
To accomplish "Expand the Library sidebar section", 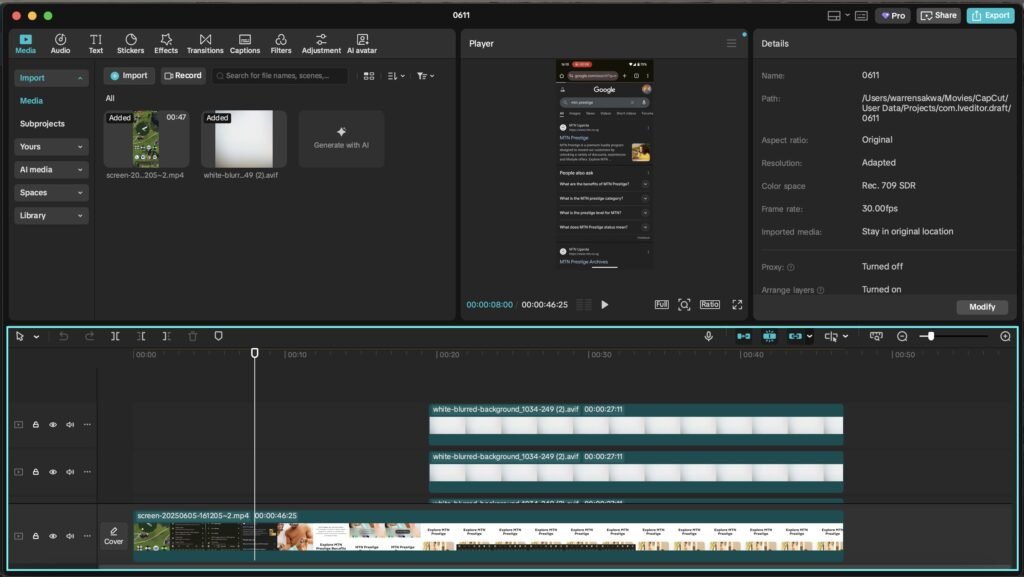I will coord(51,215).
